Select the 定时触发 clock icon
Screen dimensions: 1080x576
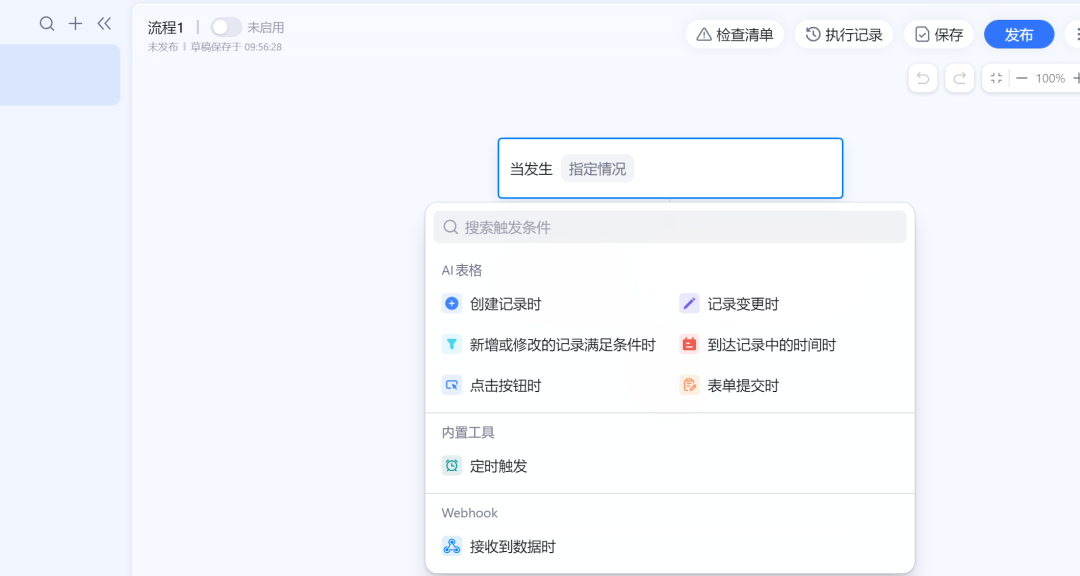point(451,465)
